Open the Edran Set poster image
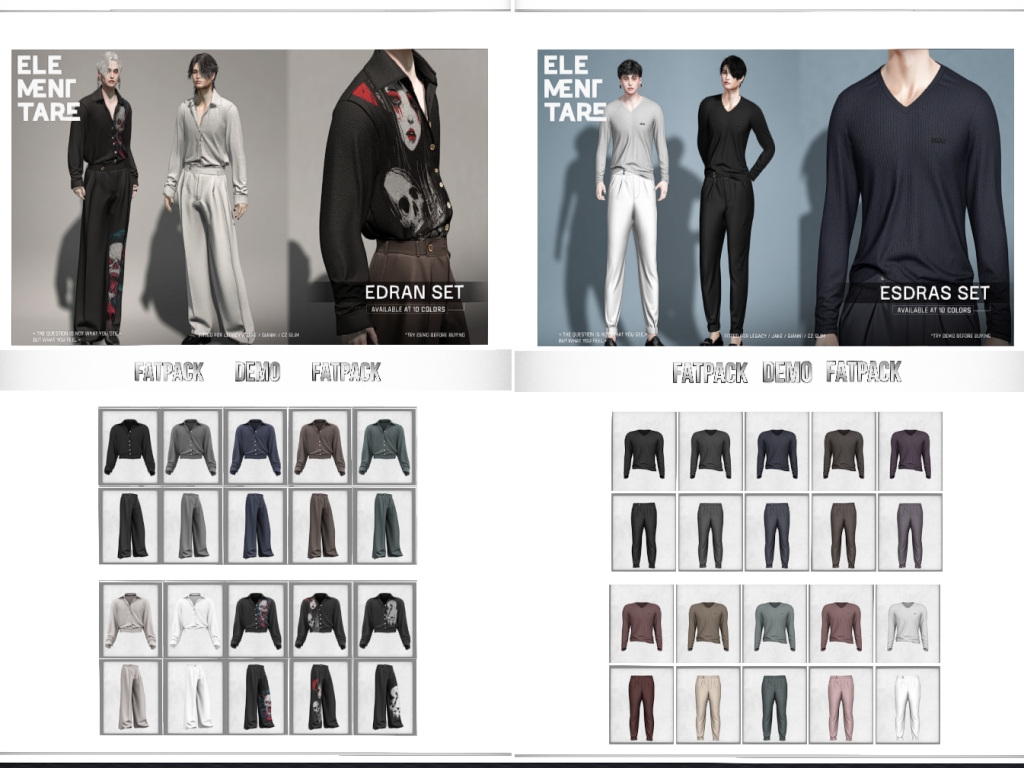The width and height of the screenshot is (1024, 768). [x=249, y=197]
